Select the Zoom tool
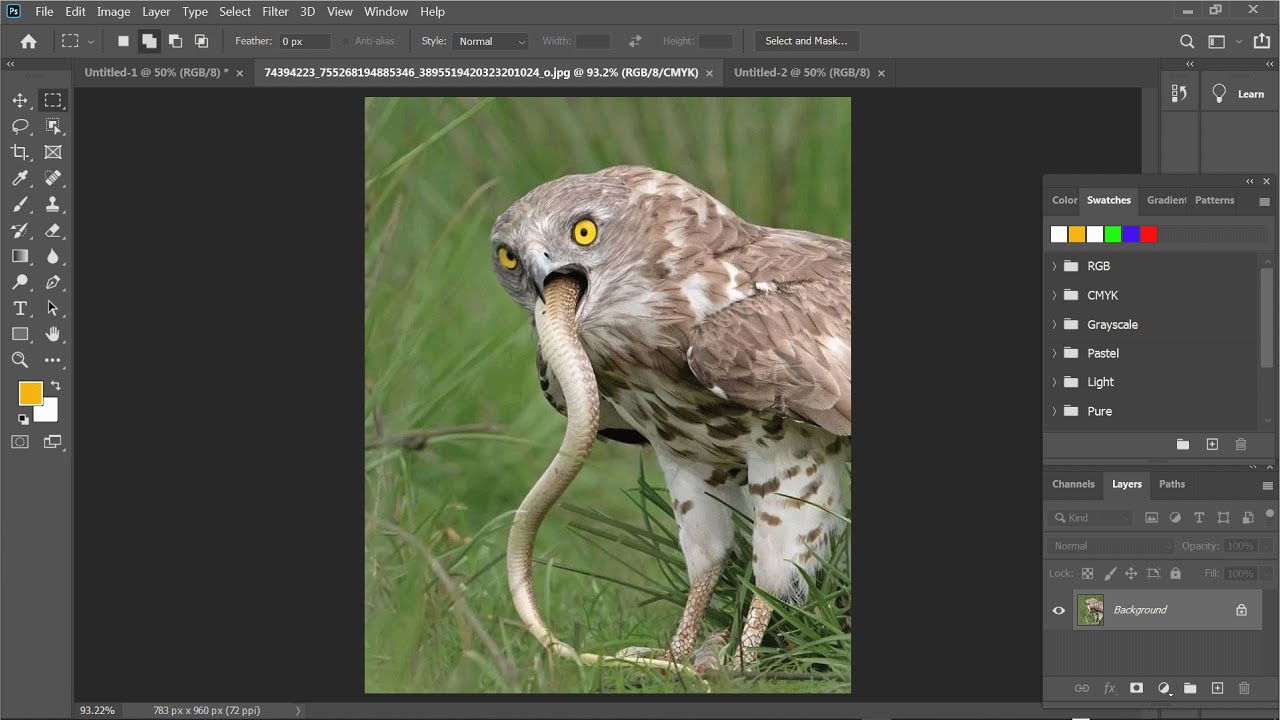The width and height of the screenshot is (1280, 720). 20,360
